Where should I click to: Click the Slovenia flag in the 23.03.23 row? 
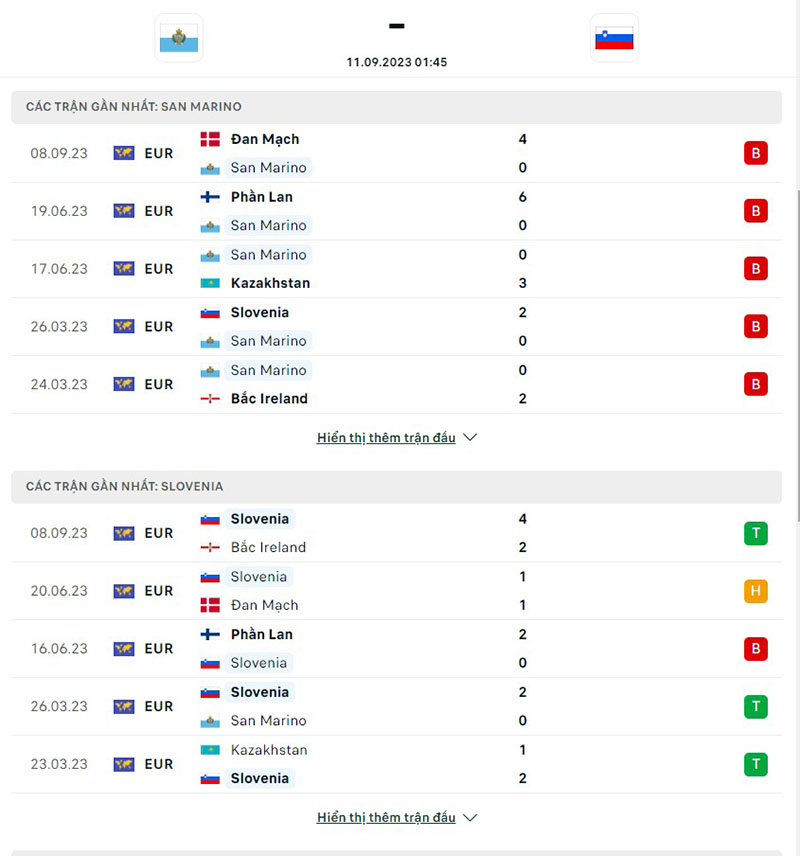tap(211, 778)
